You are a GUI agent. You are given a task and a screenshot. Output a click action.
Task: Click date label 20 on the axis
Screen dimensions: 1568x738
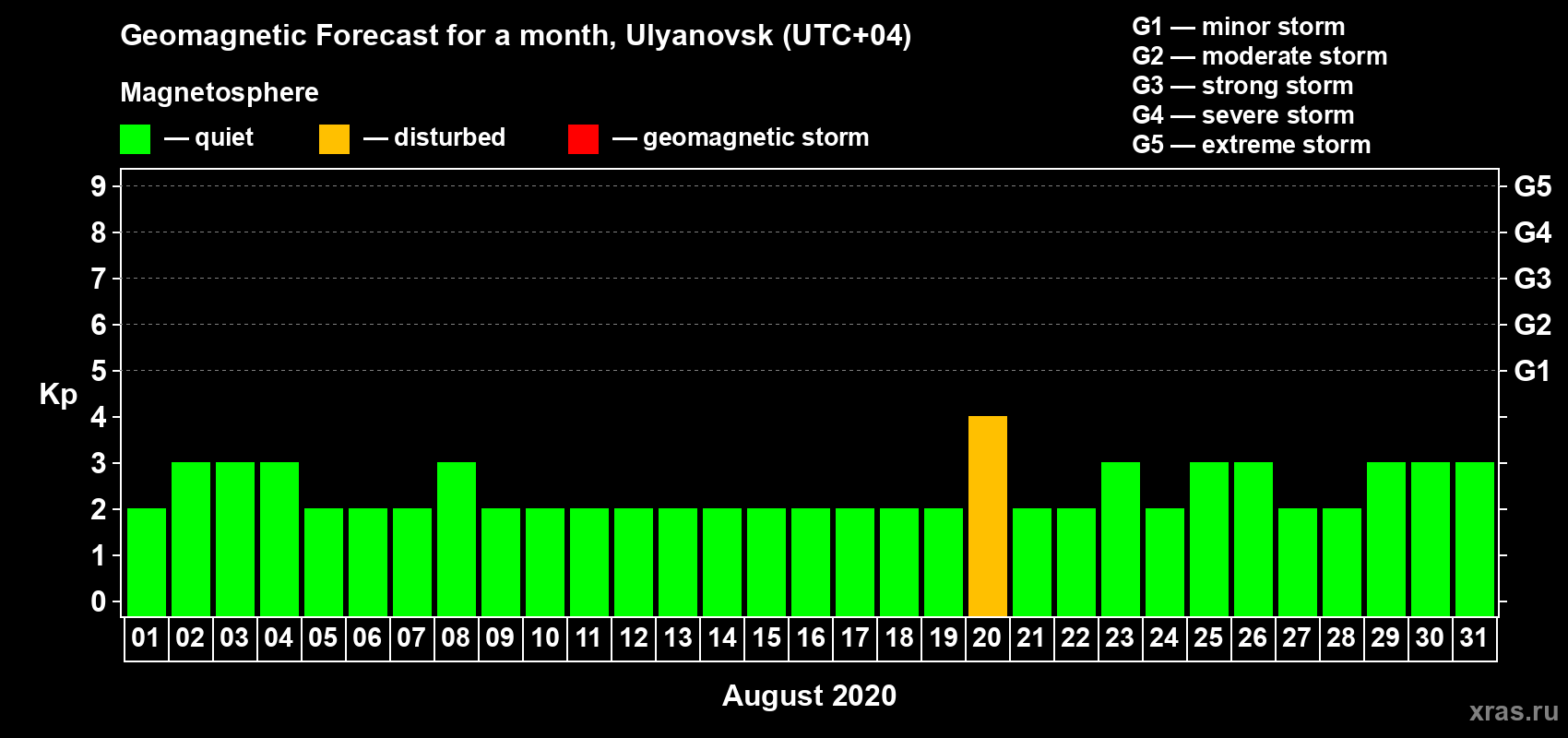coord(987,637)
